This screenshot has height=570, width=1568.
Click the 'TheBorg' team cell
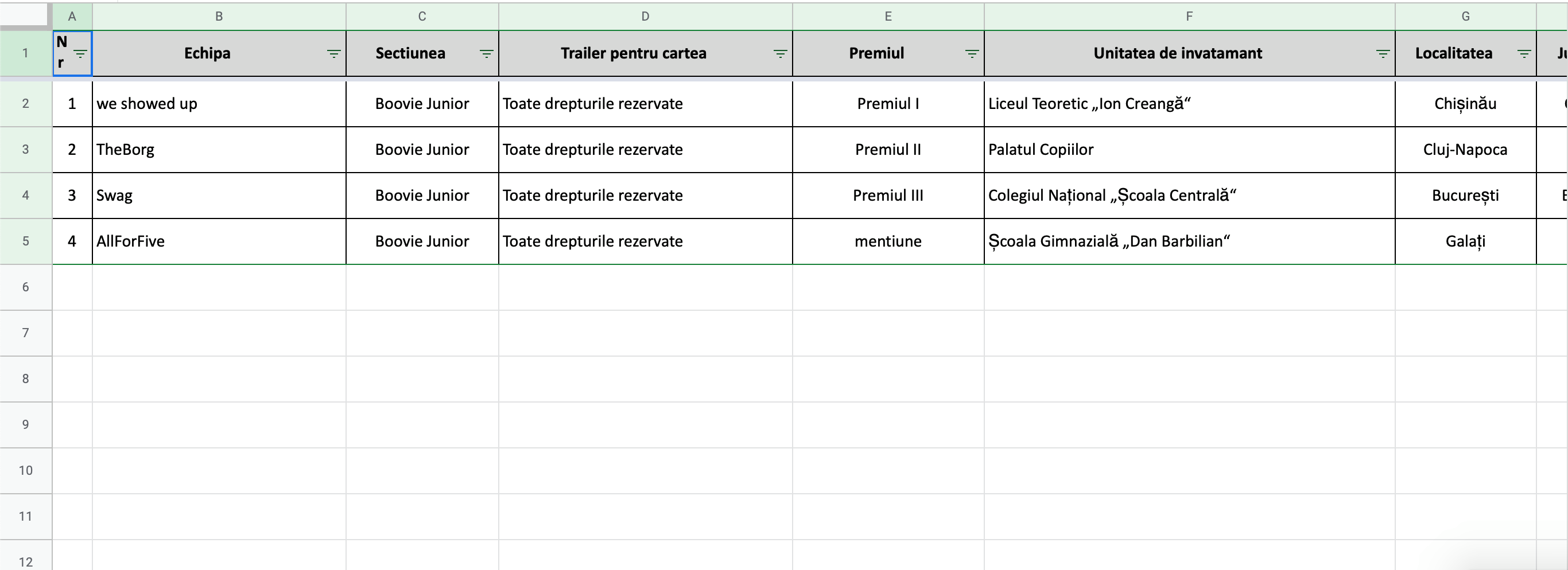[x=219, y=150]
